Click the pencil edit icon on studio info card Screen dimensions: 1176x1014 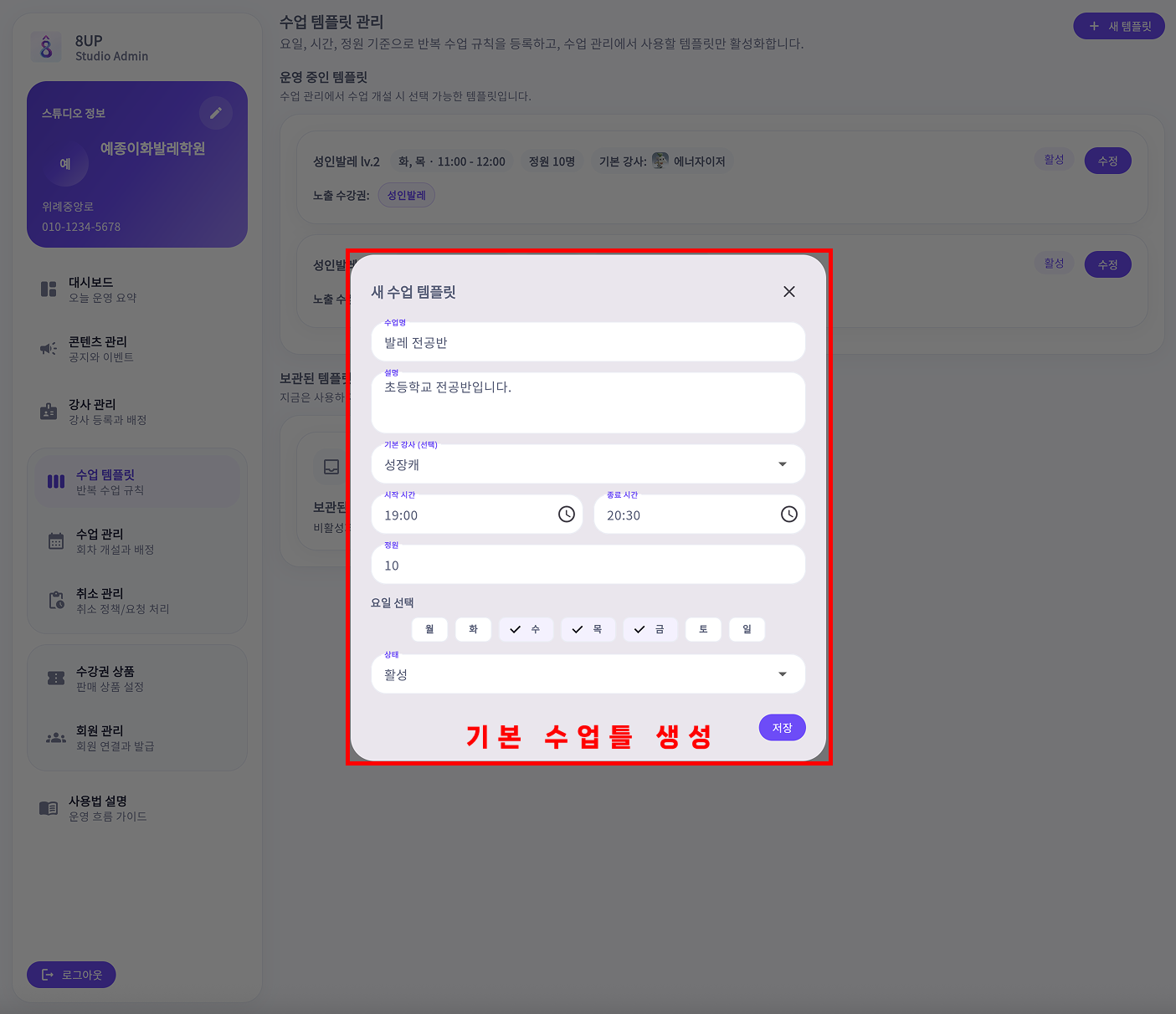(x=216, y=113)
